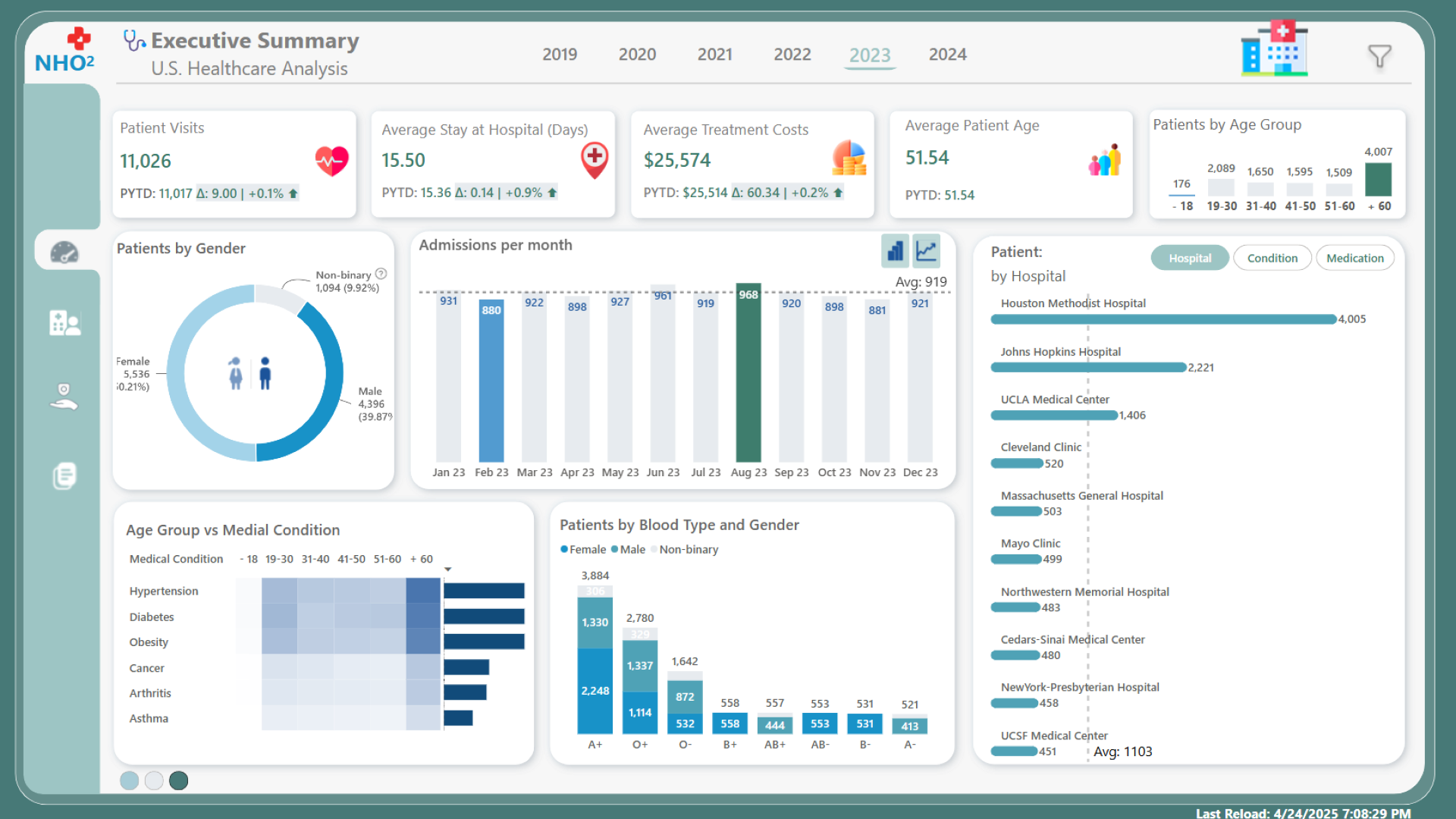Click the Non-binary help question mark icon
The width and height of the screenshot is (1456, 819).
tap(381, 274)
